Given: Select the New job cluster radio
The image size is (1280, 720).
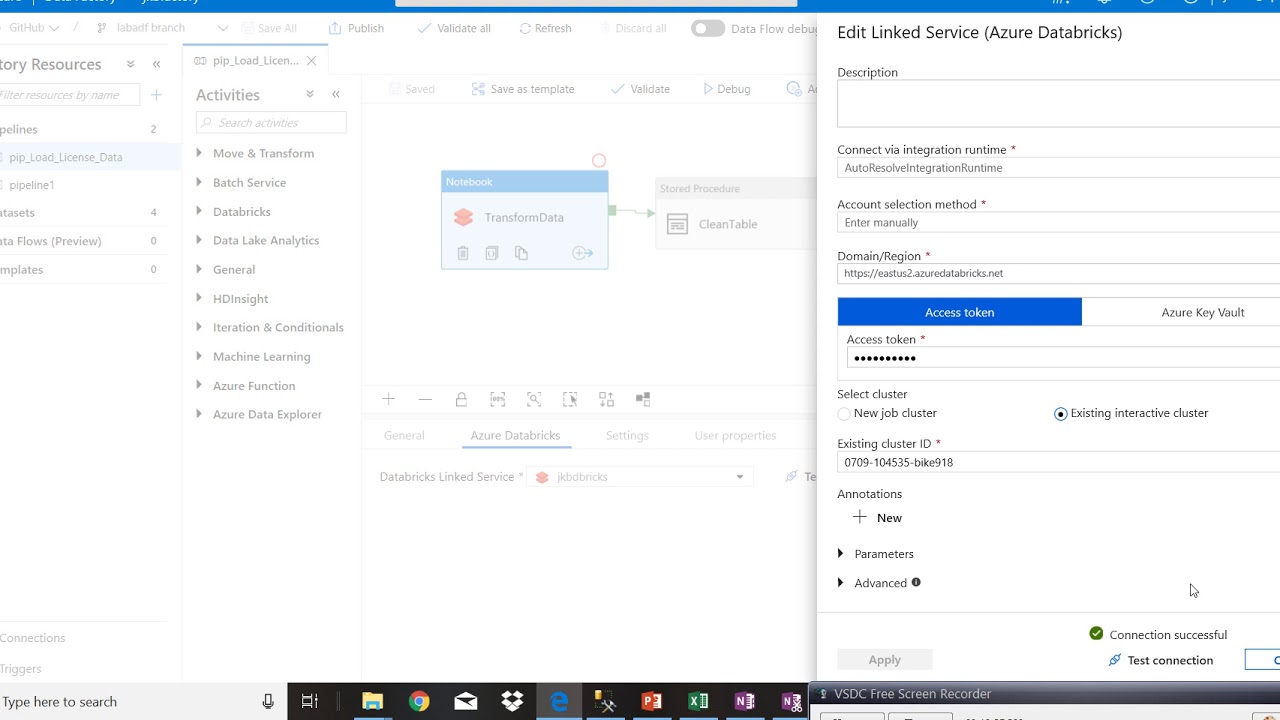Looking at the screenshot, I should click(x=844, y=414).
